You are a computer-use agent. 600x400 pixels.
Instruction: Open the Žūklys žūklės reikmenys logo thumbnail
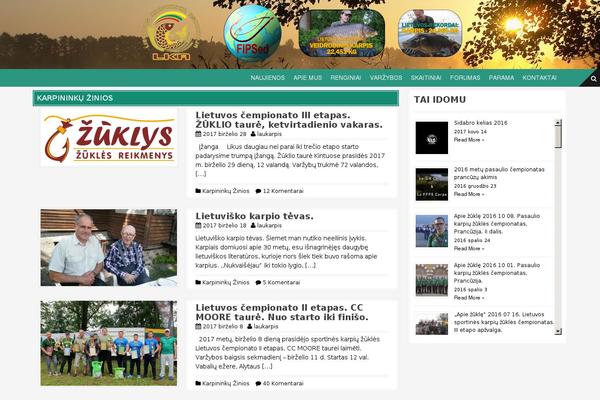(x=109, y=138)
